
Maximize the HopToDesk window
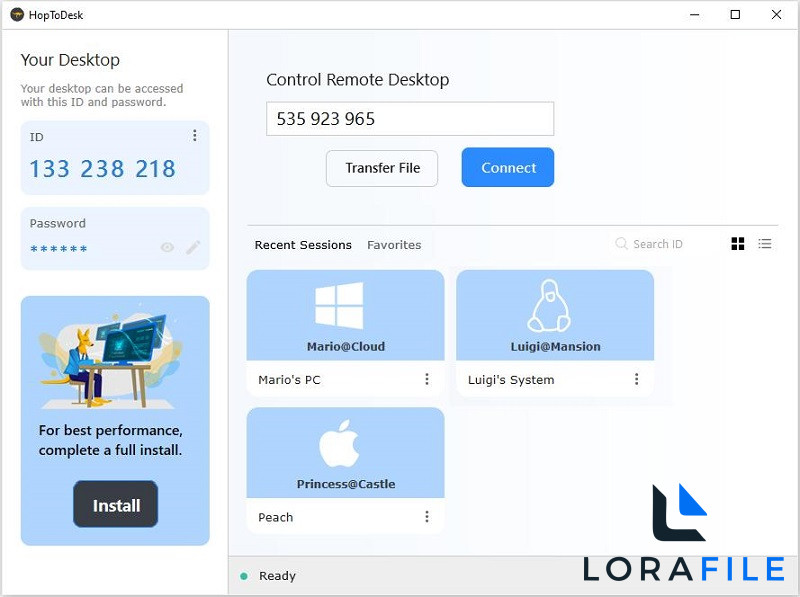coord(735,15)
